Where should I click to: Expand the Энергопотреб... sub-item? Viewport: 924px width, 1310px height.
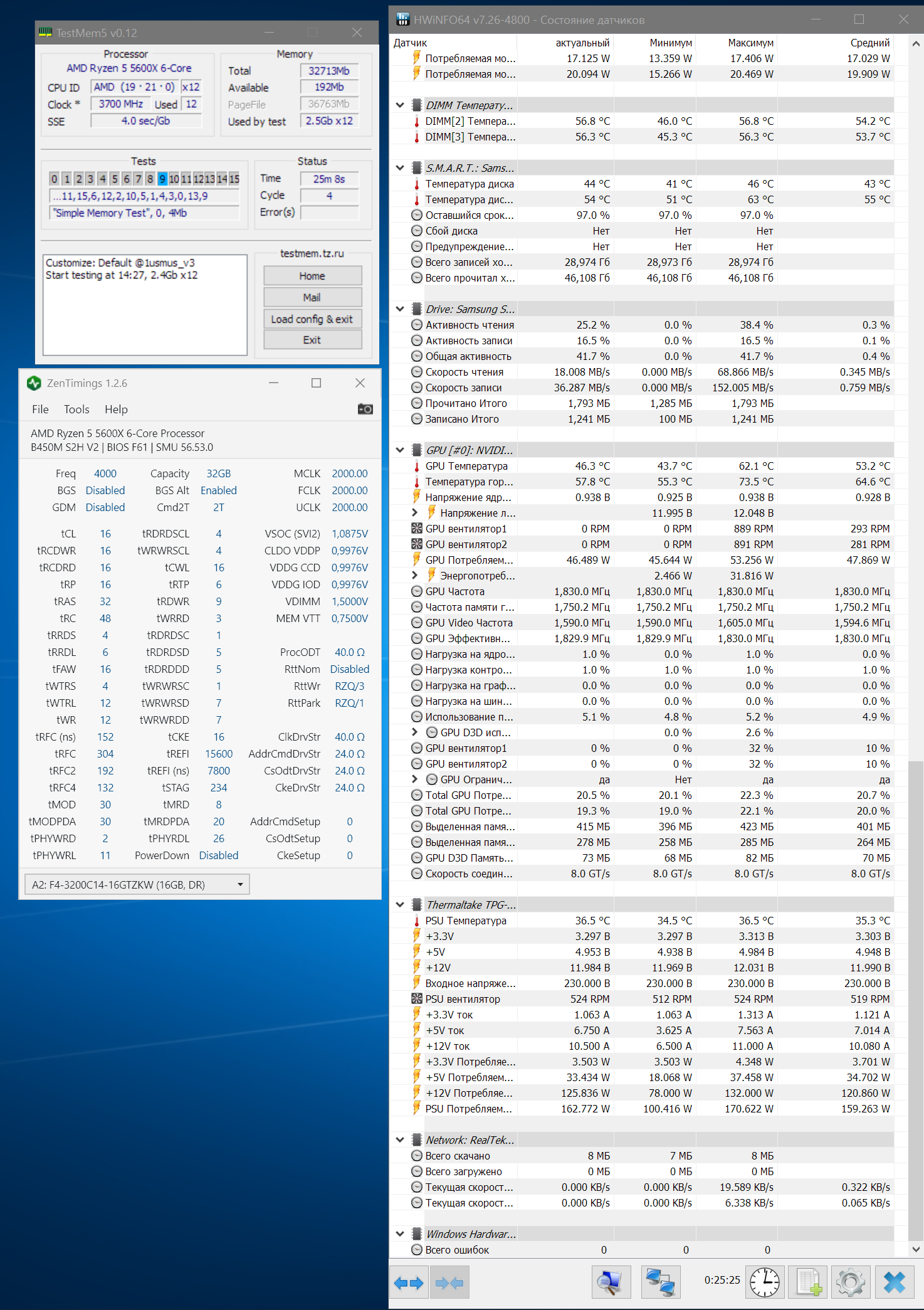tap(414, 576)
